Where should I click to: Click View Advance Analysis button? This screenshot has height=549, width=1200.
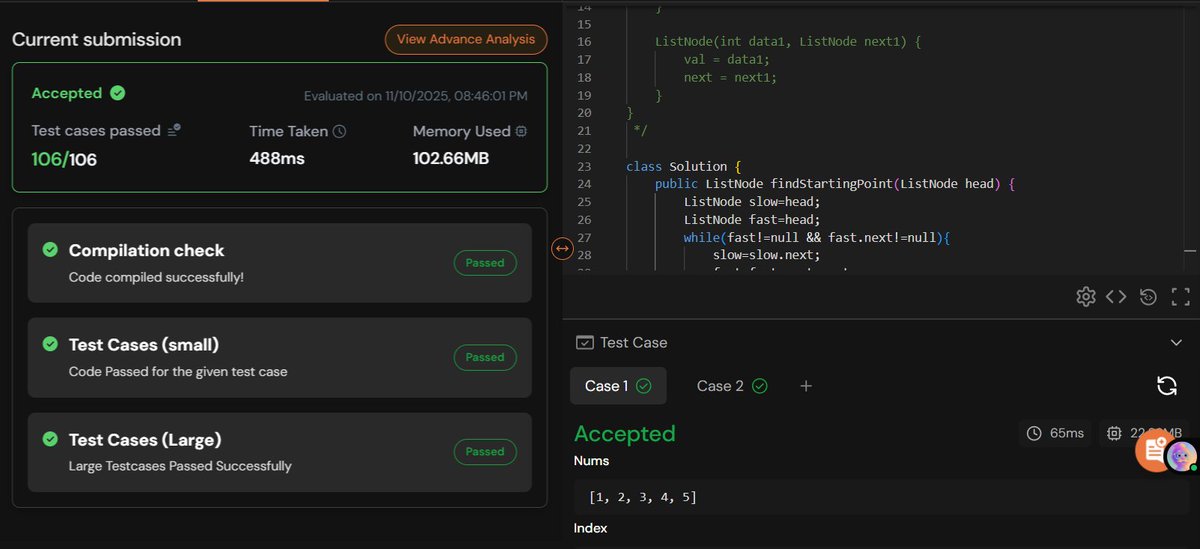tap(466, 40)
